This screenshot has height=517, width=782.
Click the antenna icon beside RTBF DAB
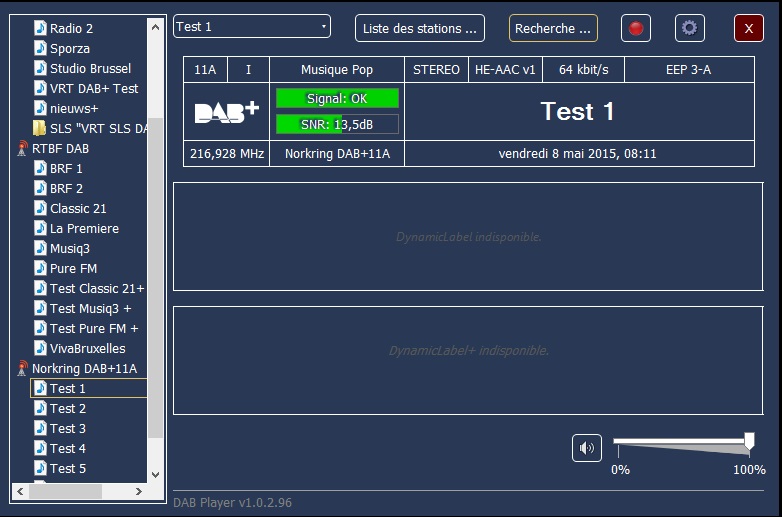point(22,148)
